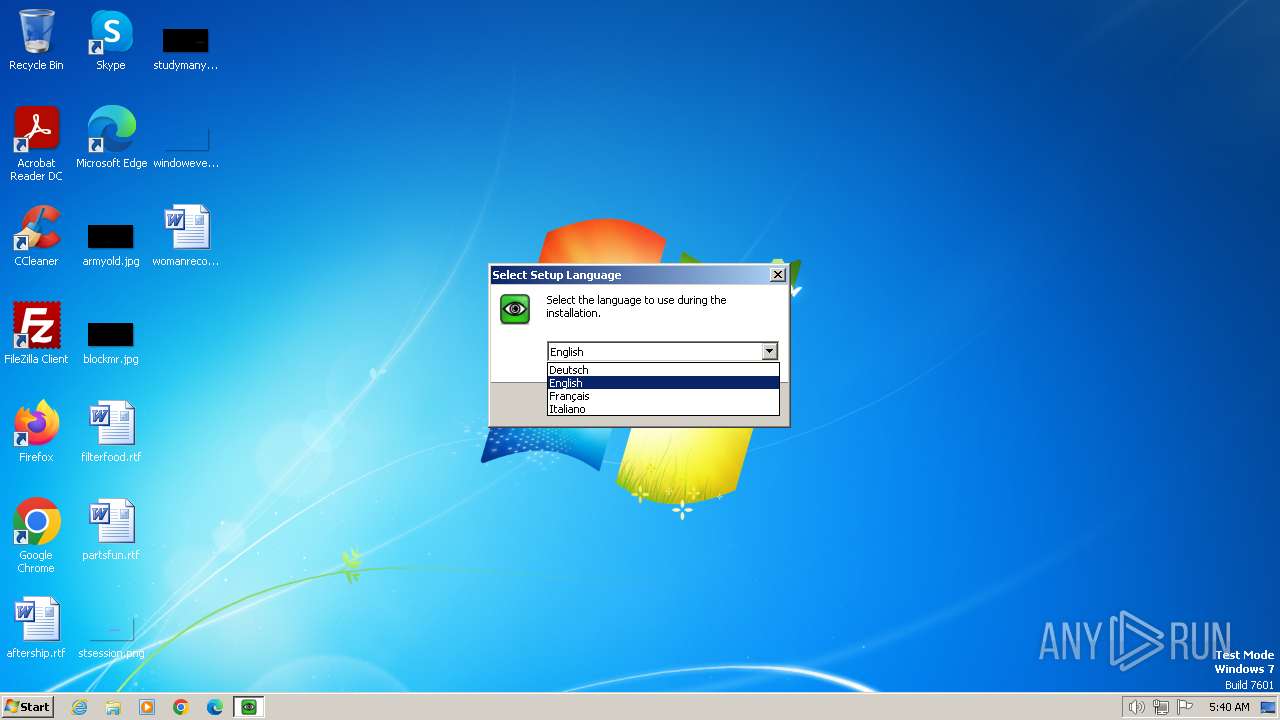Select the CCleaner desktop shortcut
Image resolution: width=1280 pixels, height=720 pixels.
click(36, 236)
